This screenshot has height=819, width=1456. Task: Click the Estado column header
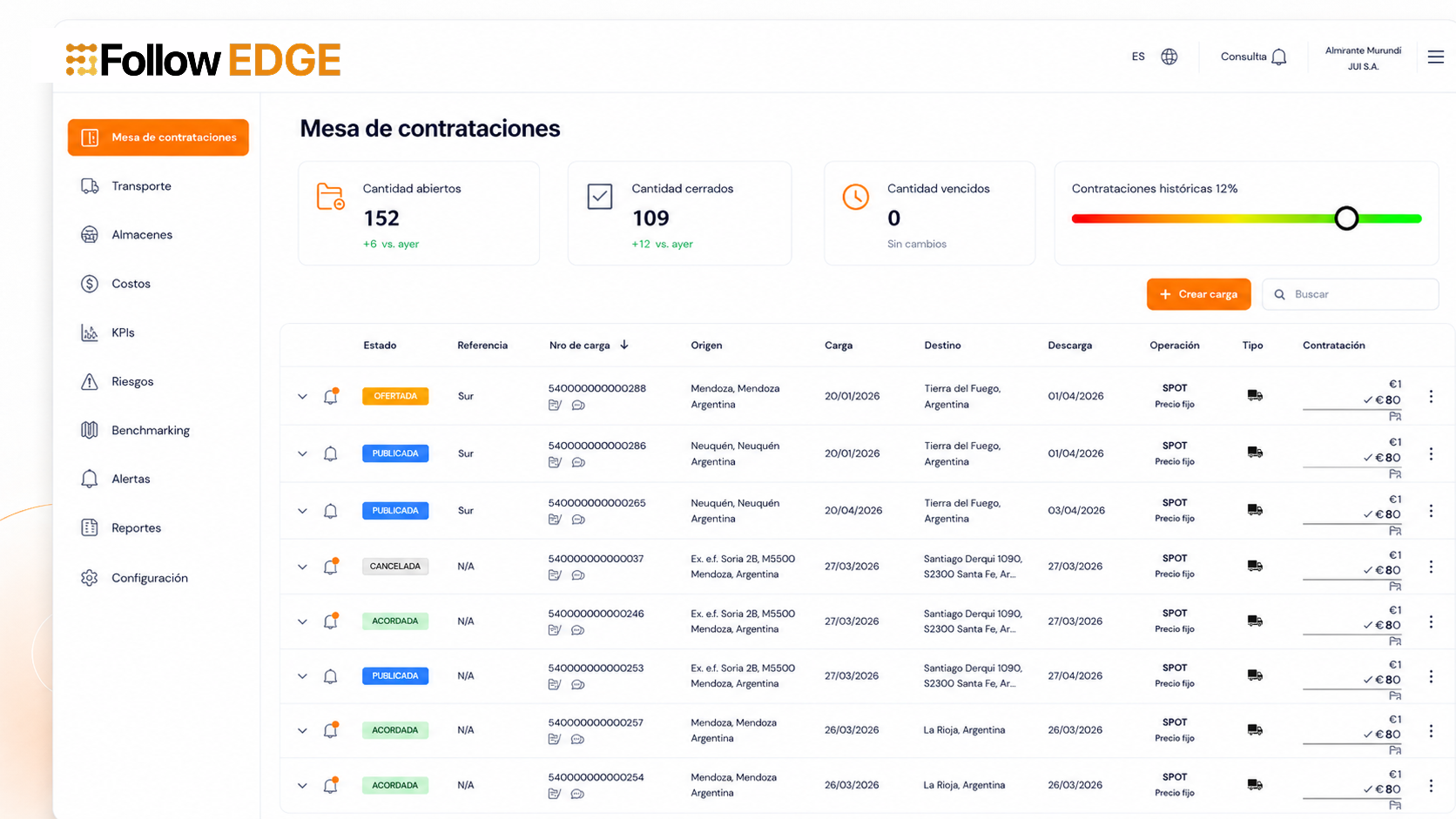(380, 346)
